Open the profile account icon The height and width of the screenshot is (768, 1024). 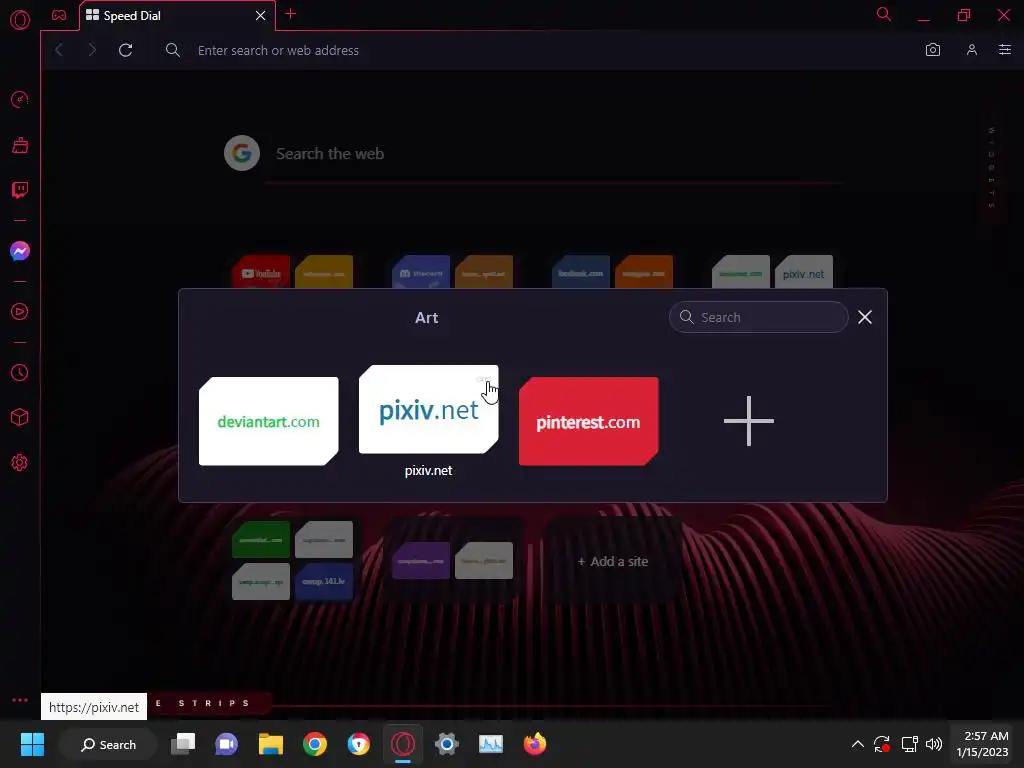pyautogui.click(x=972, y=50)
